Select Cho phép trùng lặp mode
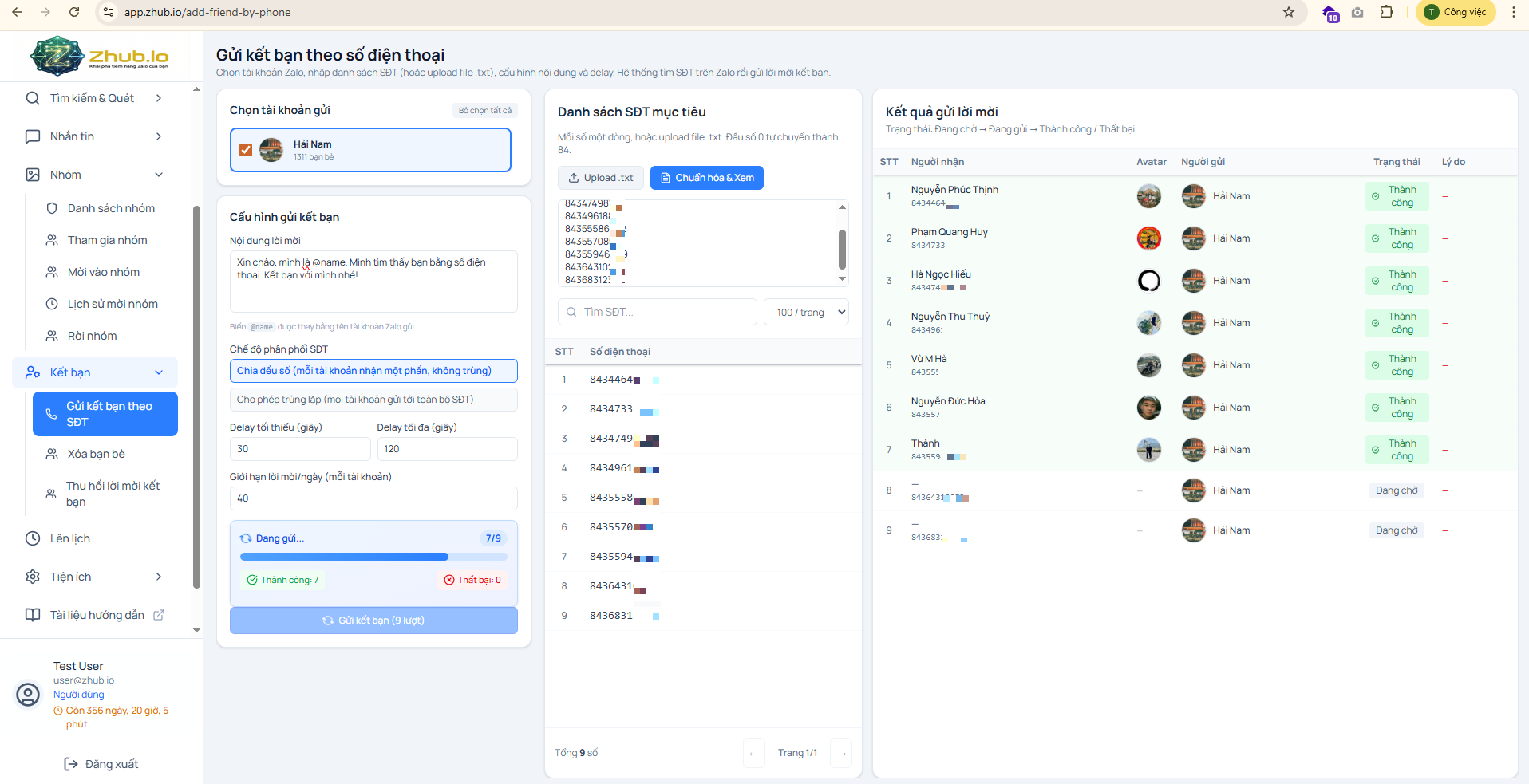Viewport: 1529px width, 784px height. [x=373, y=400]
